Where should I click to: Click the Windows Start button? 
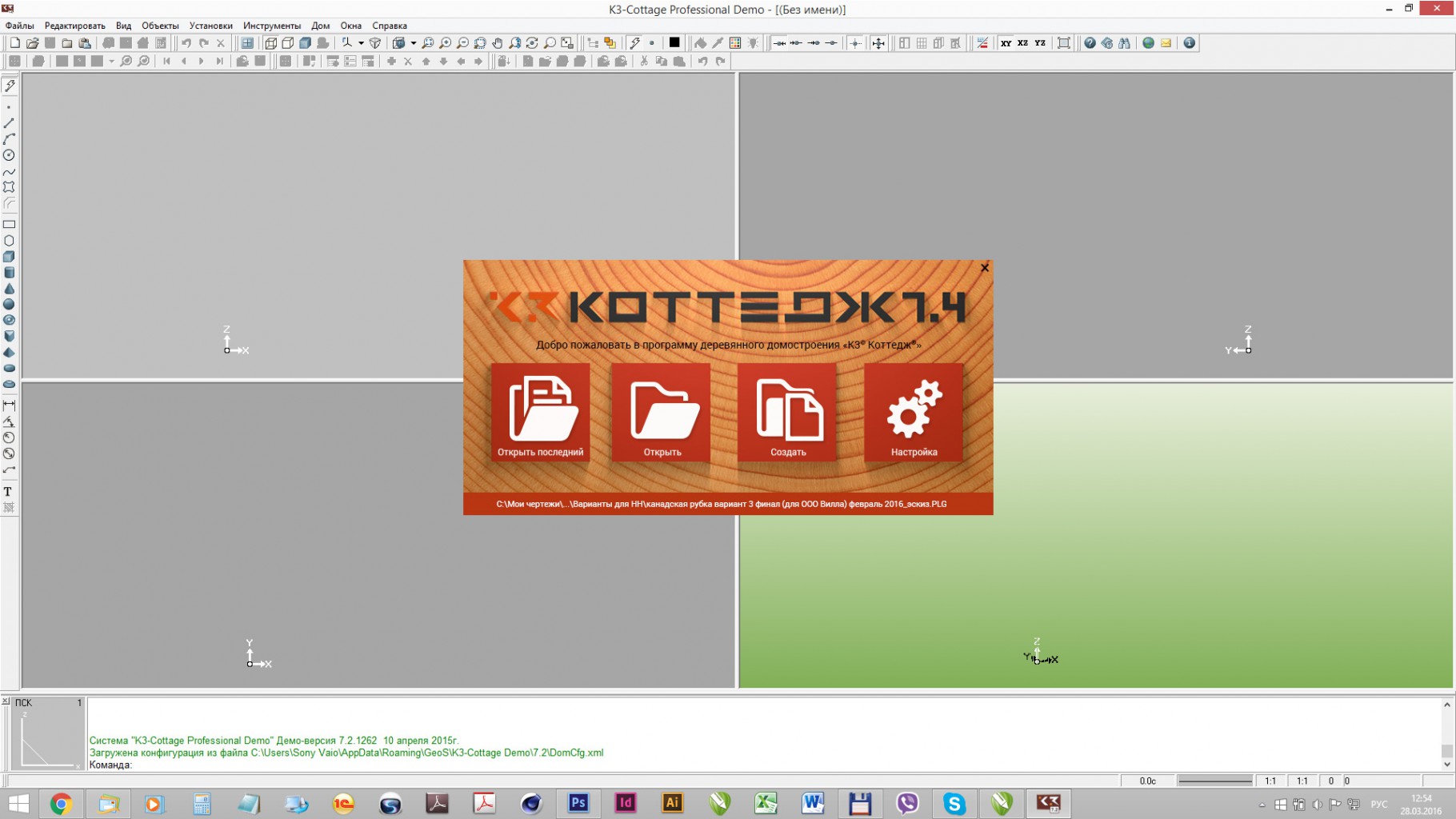click(x=18, y=803)
